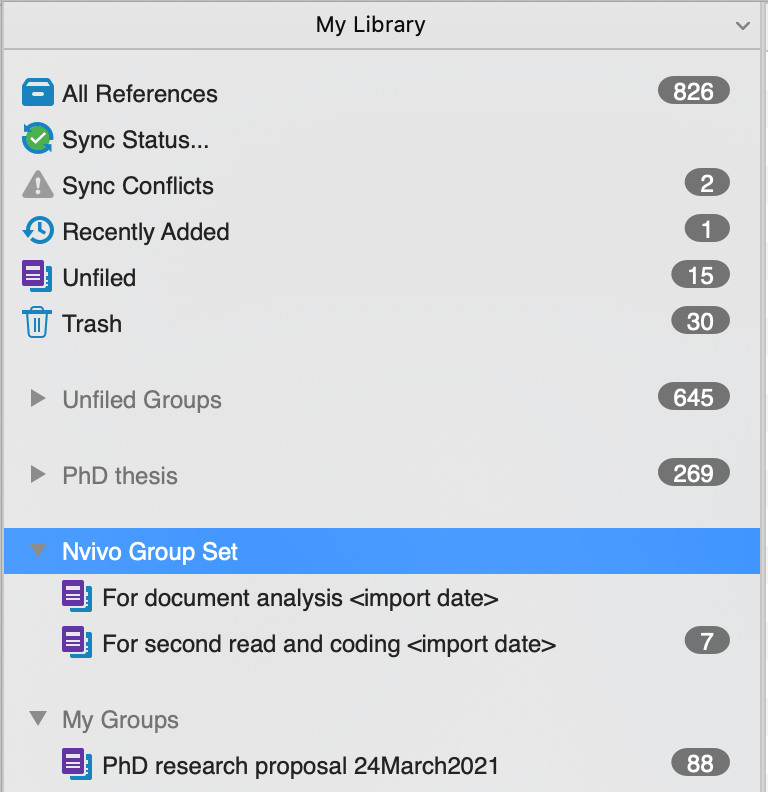The height and width of the screenshot is (792, 768).
Task: Open the My Library header dropdown chevron
Action: pos(742,25)
